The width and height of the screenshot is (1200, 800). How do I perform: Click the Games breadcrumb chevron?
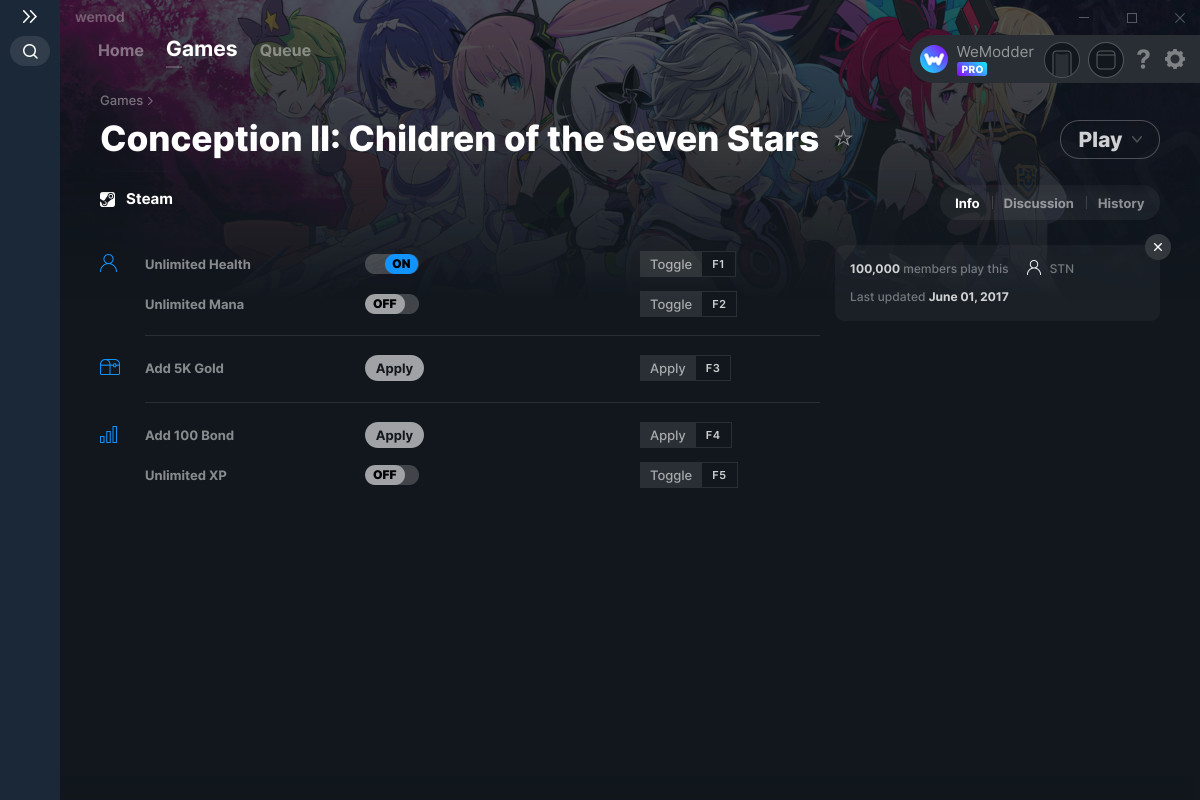150,100
